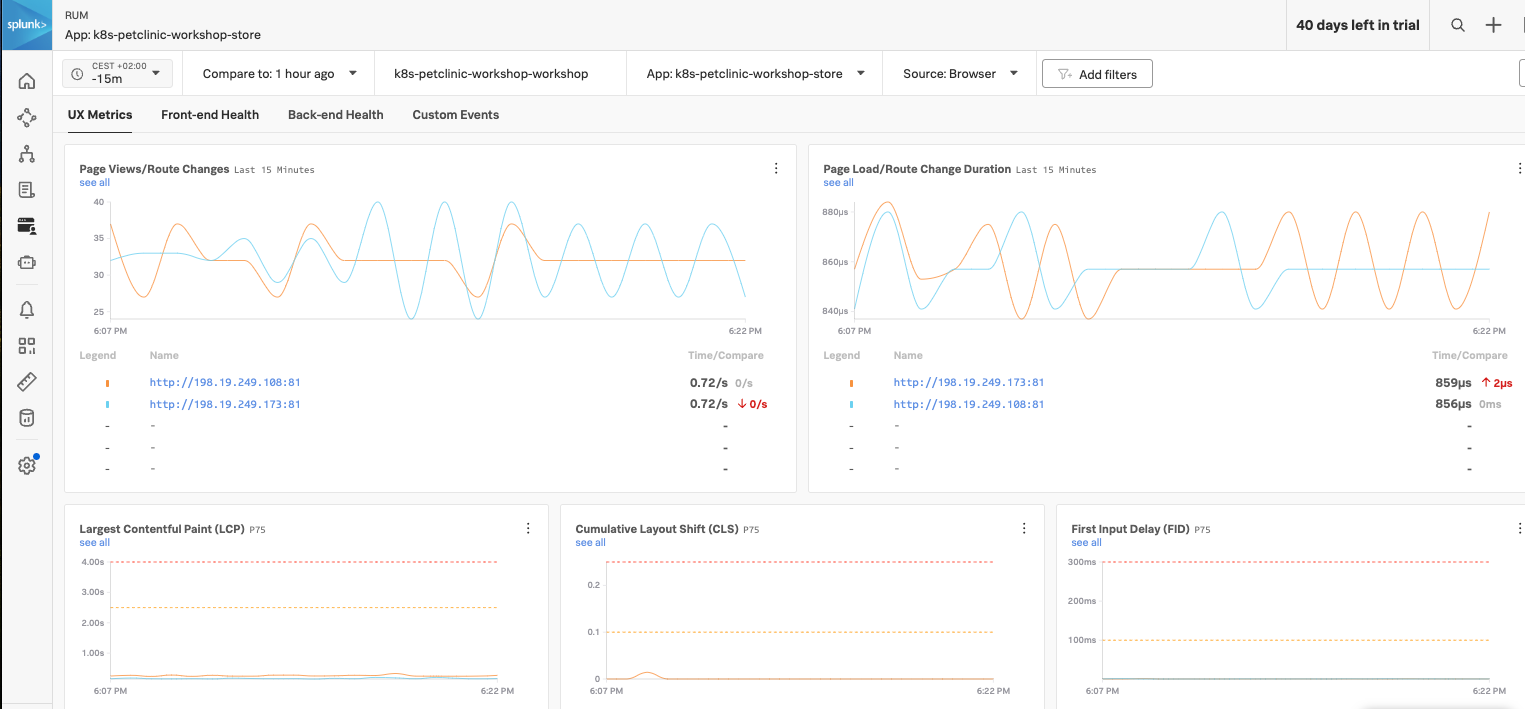Click the Splunk logo
The height and width of the screenshot is (709, 1525).
pyautogui.click(x=26, y=25)
